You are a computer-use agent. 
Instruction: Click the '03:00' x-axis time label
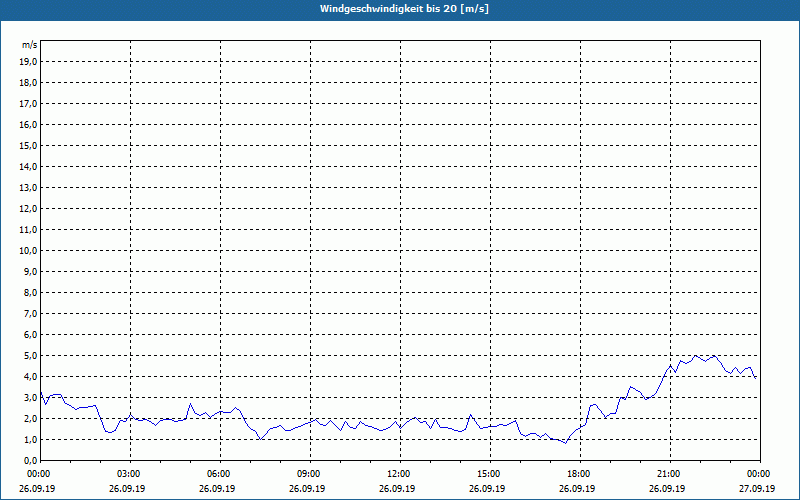130,474
